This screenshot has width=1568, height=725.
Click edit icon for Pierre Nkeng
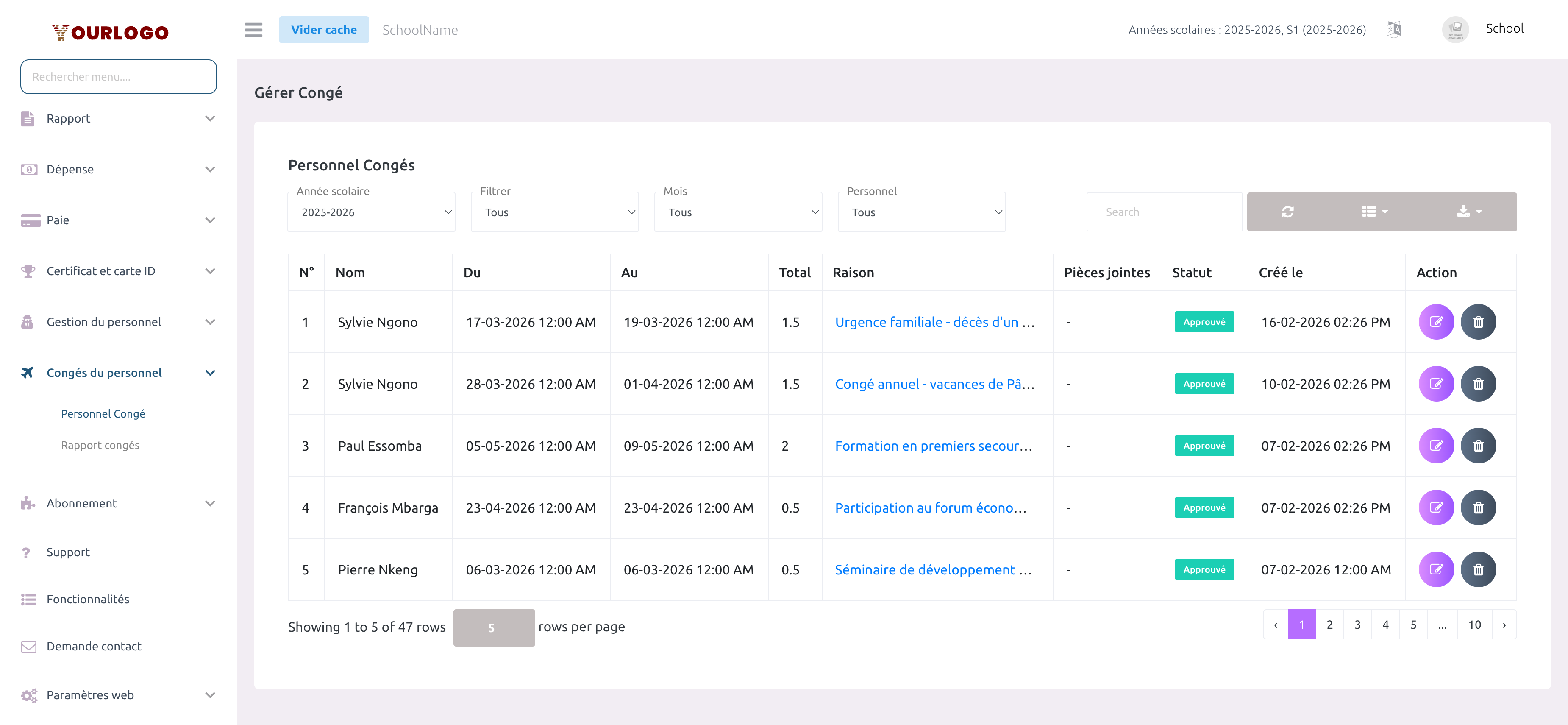pos(1435,570)
